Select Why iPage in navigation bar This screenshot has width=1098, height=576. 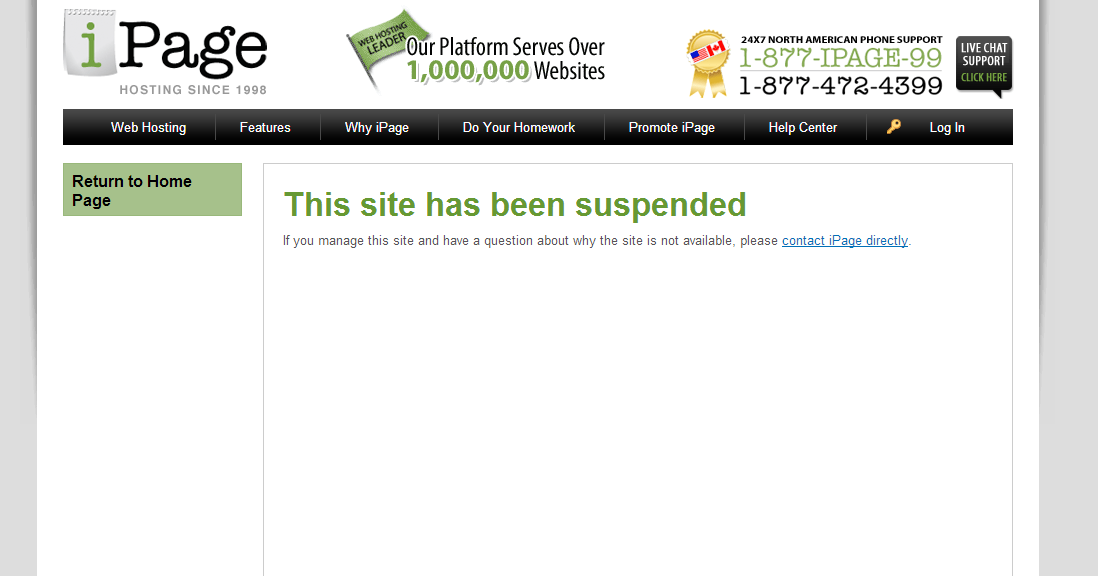pos(377,127)
